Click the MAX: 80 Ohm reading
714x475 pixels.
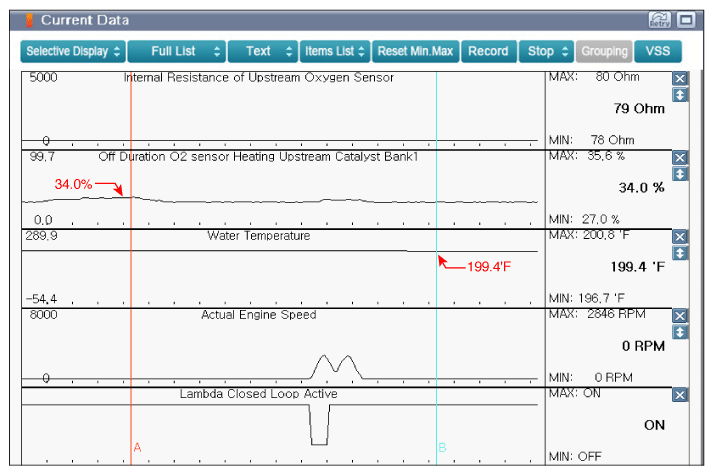coord(594,77)
